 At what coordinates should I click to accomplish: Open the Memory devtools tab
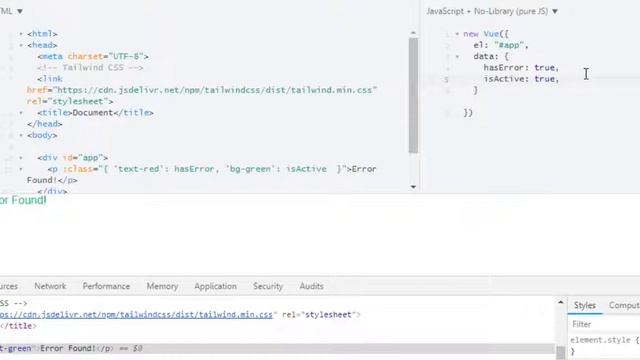(x=162, y=286)
